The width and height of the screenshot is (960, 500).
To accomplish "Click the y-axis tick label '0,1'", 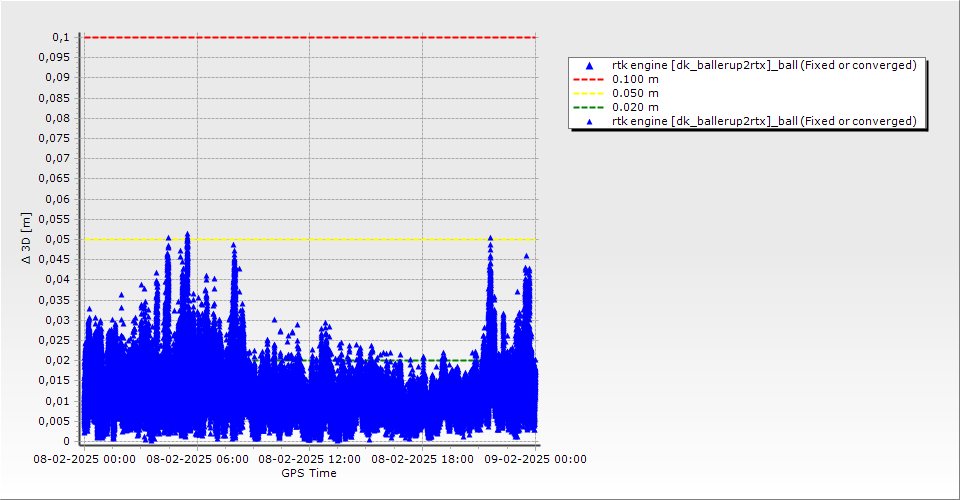I will point(61,37).
